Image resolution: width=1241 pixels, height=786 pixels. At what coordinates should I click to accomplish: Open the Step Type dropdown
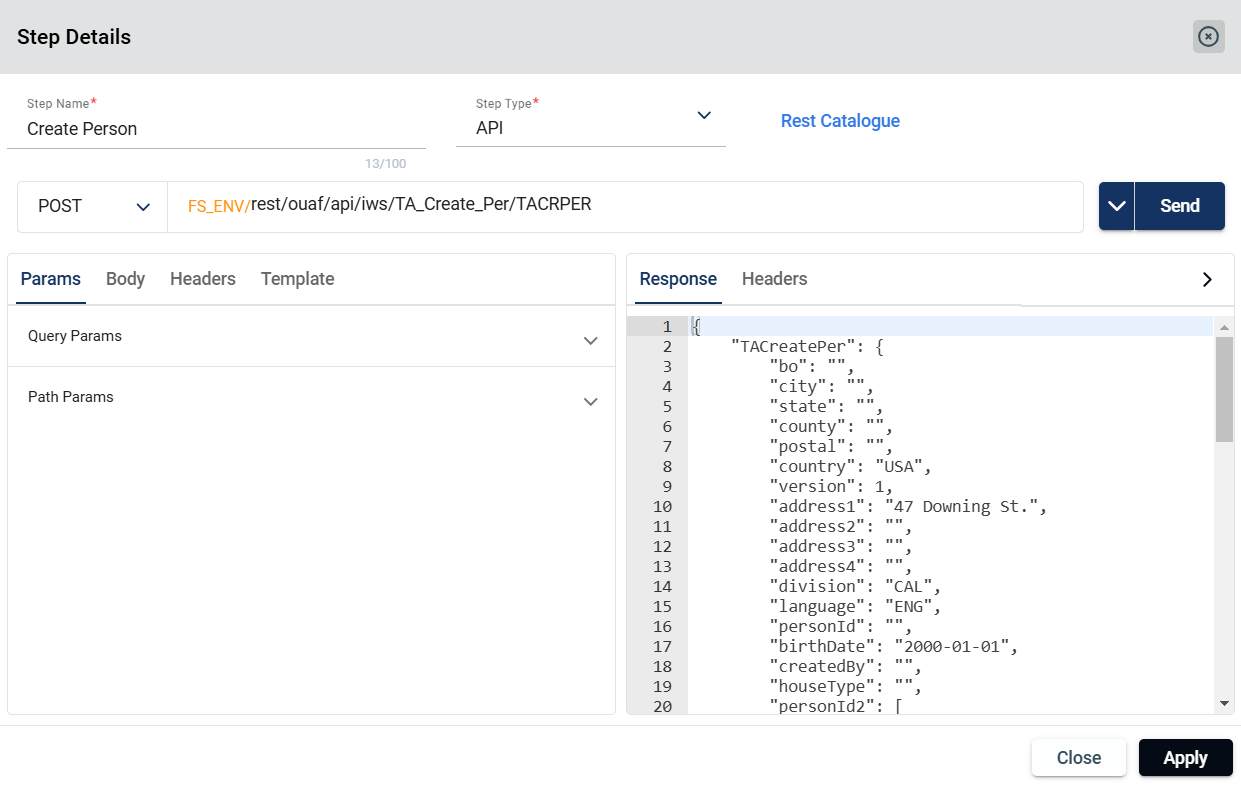point(703,116)
